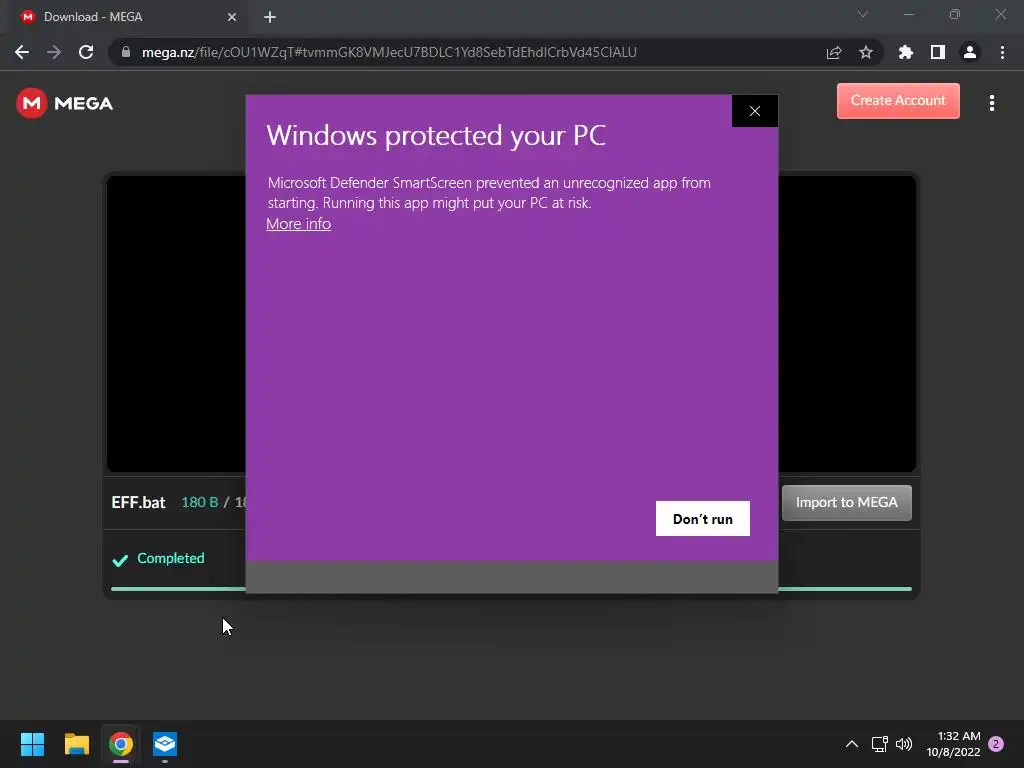The image size is (1024, 768).
Task: Open the MEGA logo home link
Action: pos(65,103)
